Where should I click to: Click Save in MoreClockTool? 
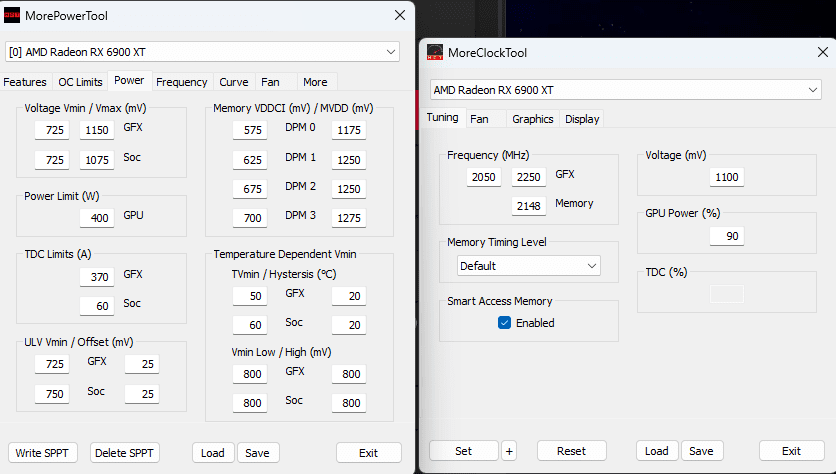702,451
